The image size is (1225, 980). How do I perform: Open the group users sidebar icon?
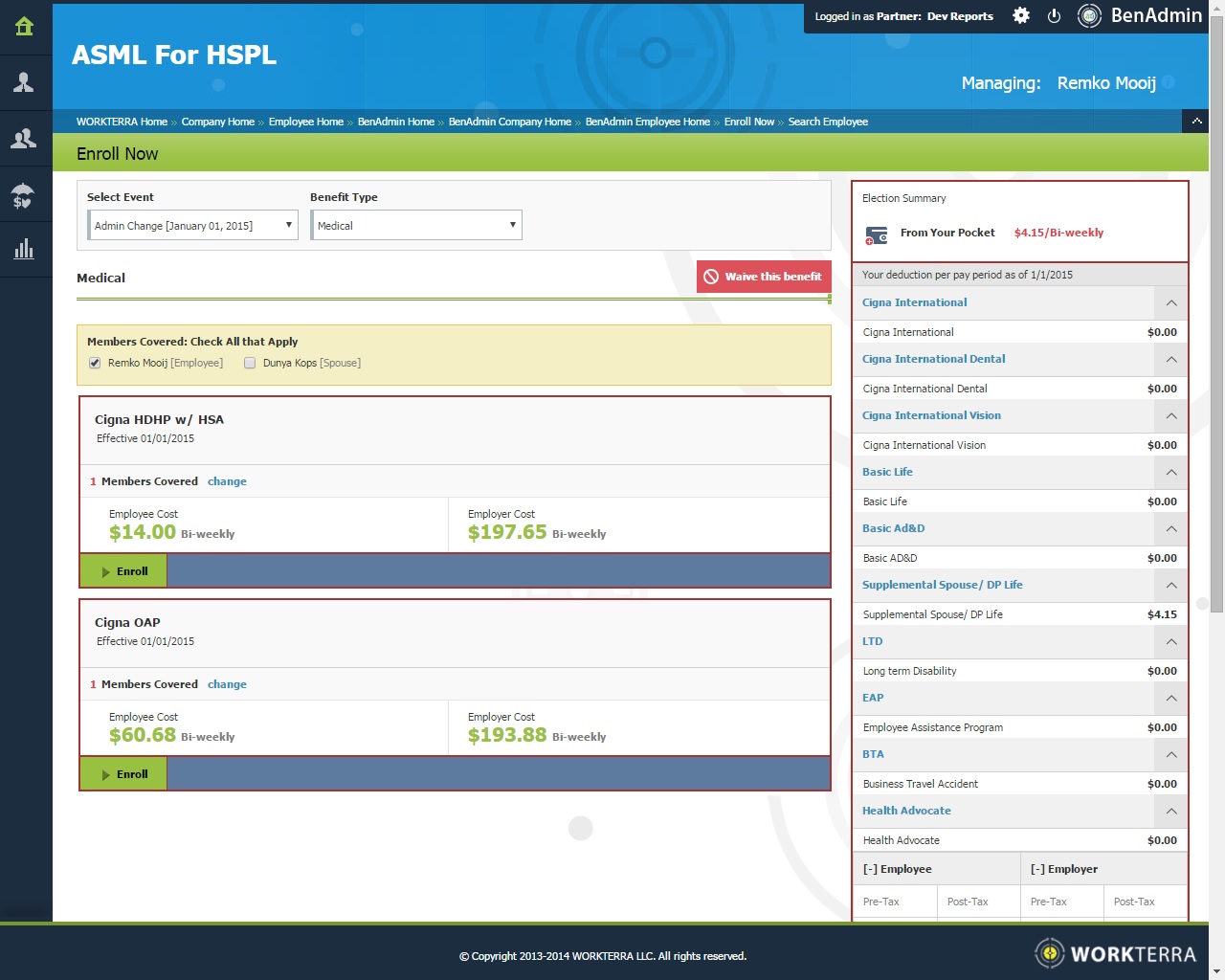tap(25, 139)
